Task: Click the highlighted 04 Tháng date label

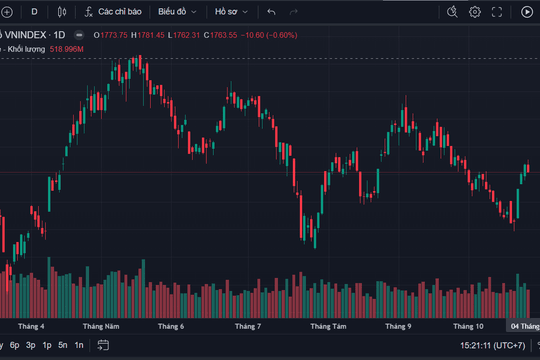Action: [x=523, y=326]
